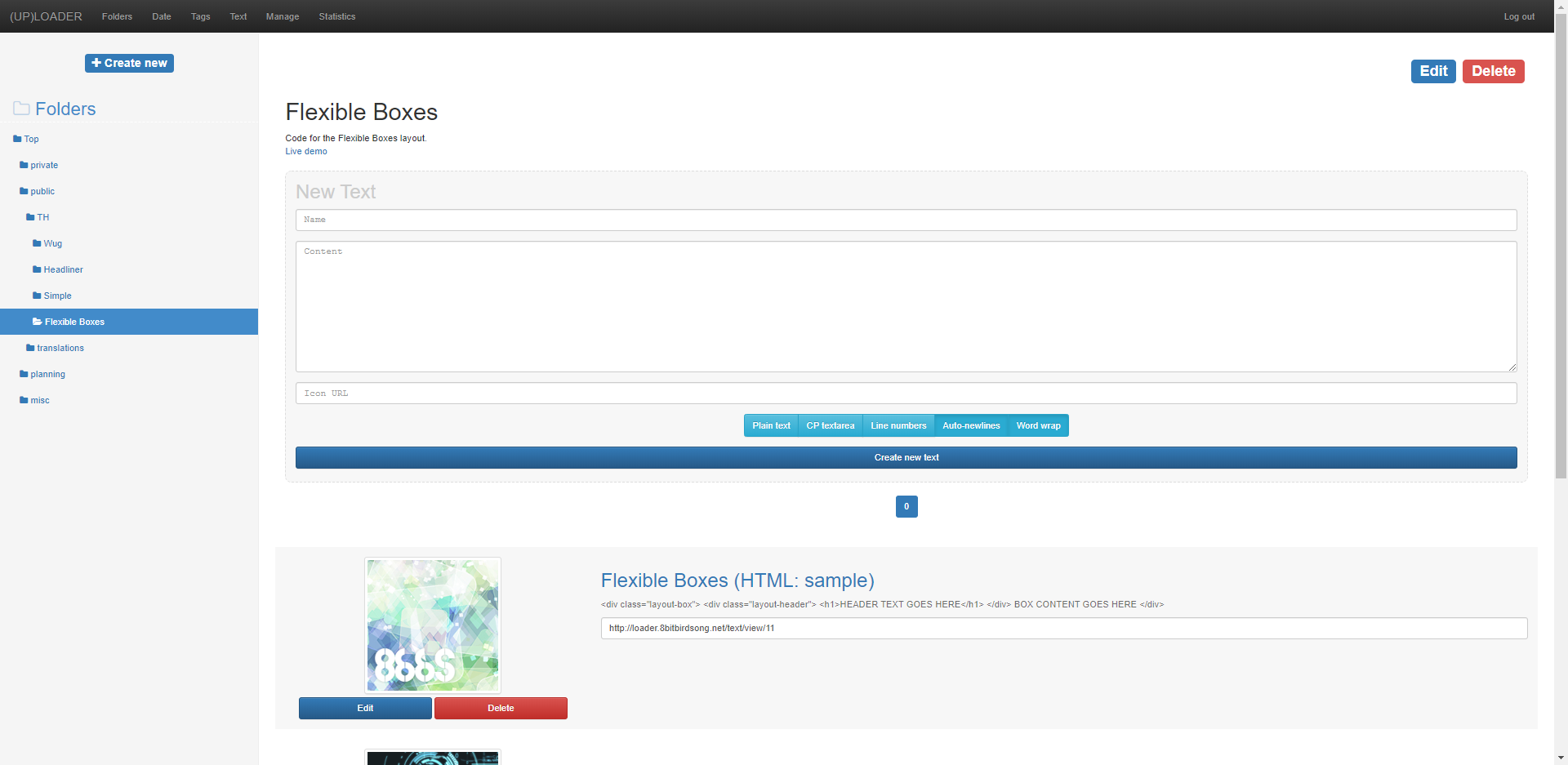
Task: Click the folder icon next to planning
Action: [24, 374]
